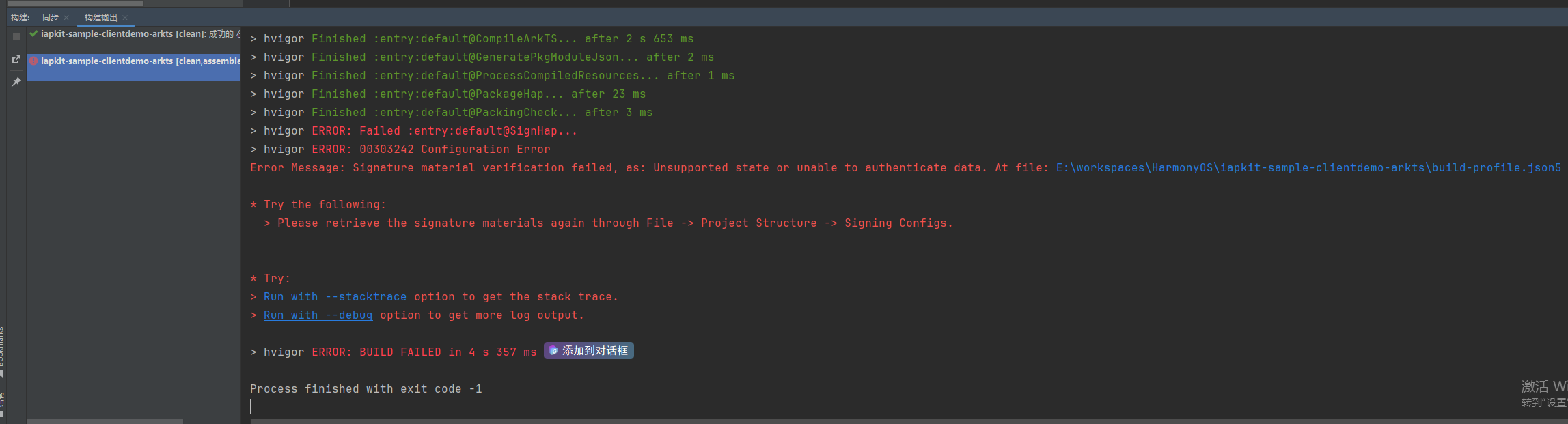Viewport: 1568px width, 424px height.
Task: Click the red error icon on assemble build
Action: (x=33, y=61)
